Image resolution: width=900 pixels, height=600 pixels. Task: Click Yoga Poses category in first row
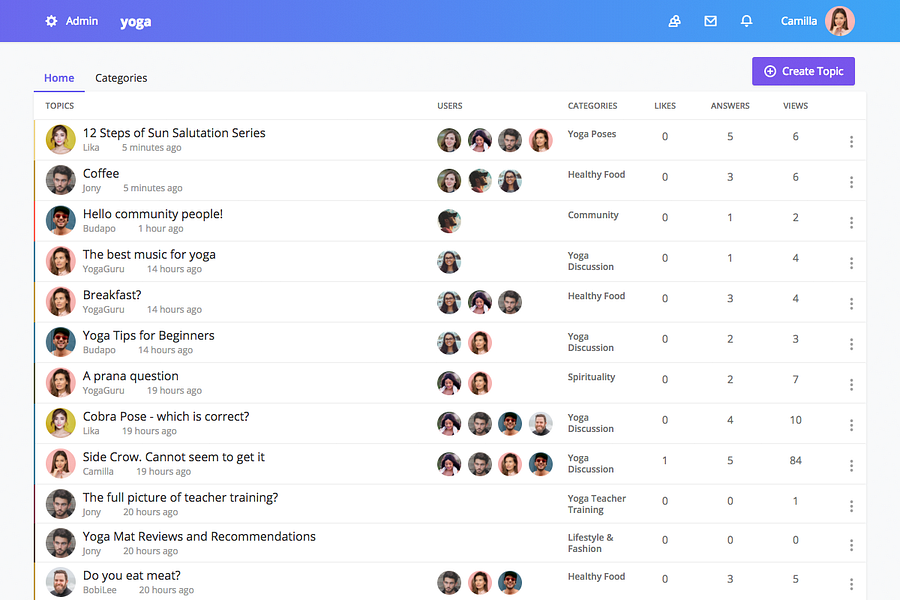coord(592,134)
